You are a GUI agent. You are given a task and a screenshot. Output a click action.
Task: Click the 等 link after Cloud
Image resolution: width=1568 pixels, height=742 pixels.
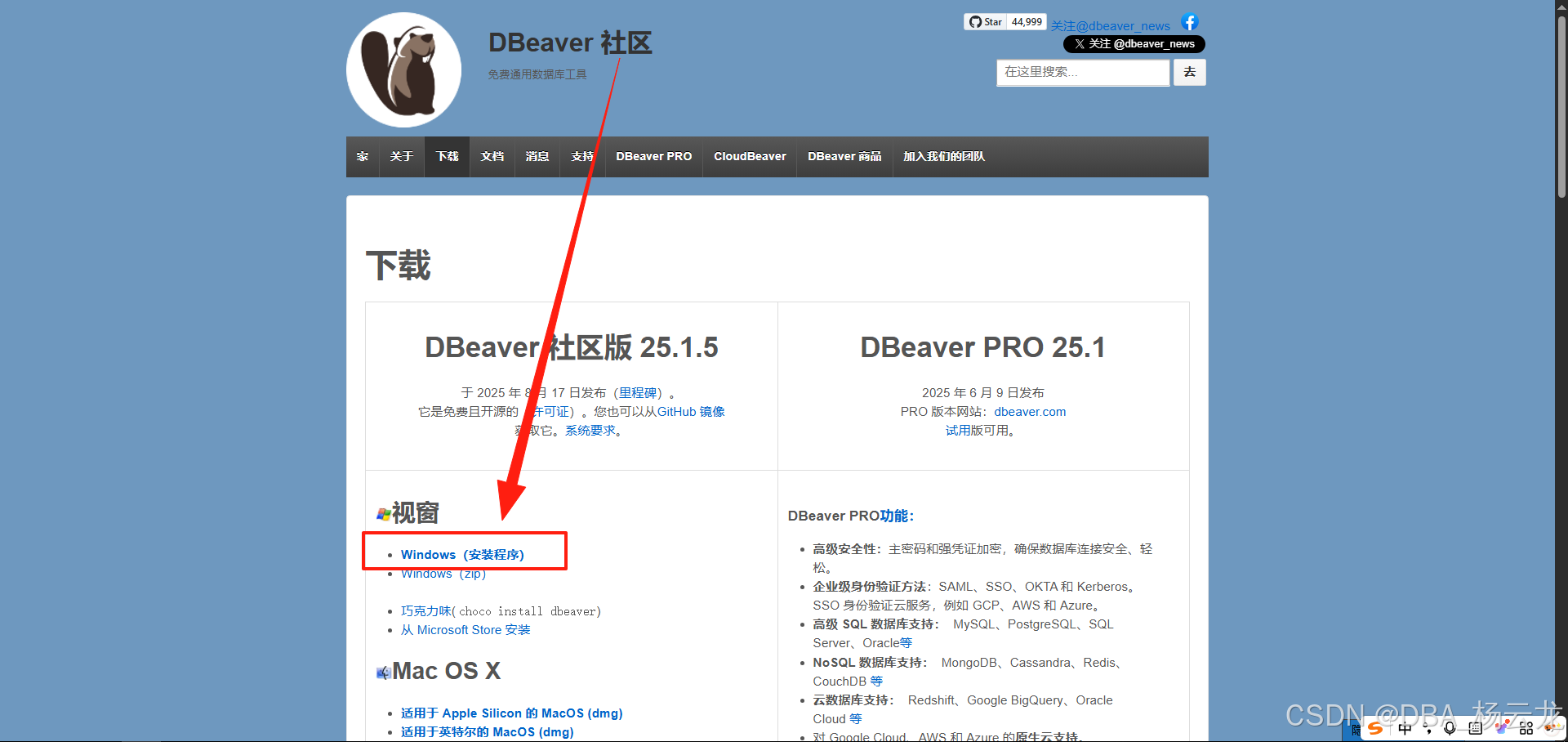coord(856,719)
